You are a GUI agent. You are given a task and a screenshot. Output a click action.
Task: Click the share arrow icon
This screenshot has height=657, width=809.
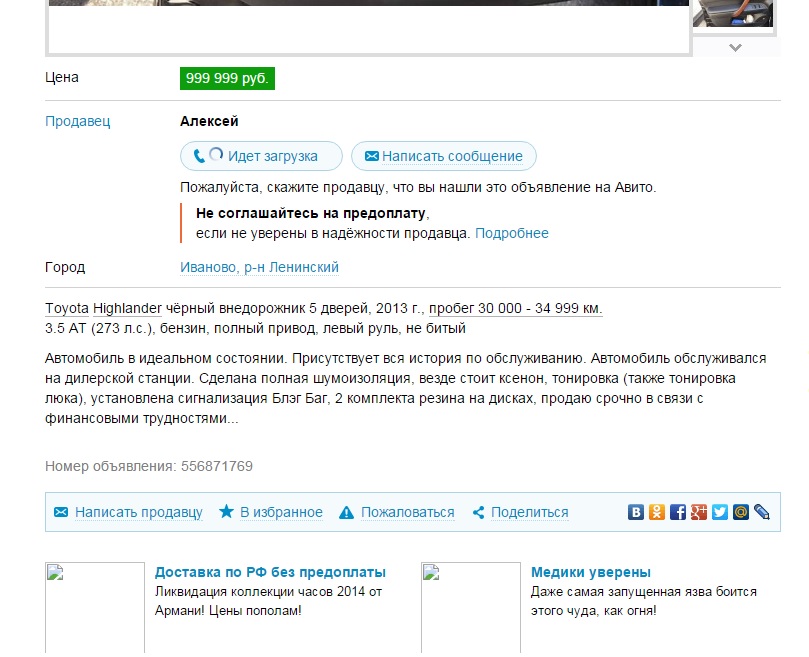478,512
